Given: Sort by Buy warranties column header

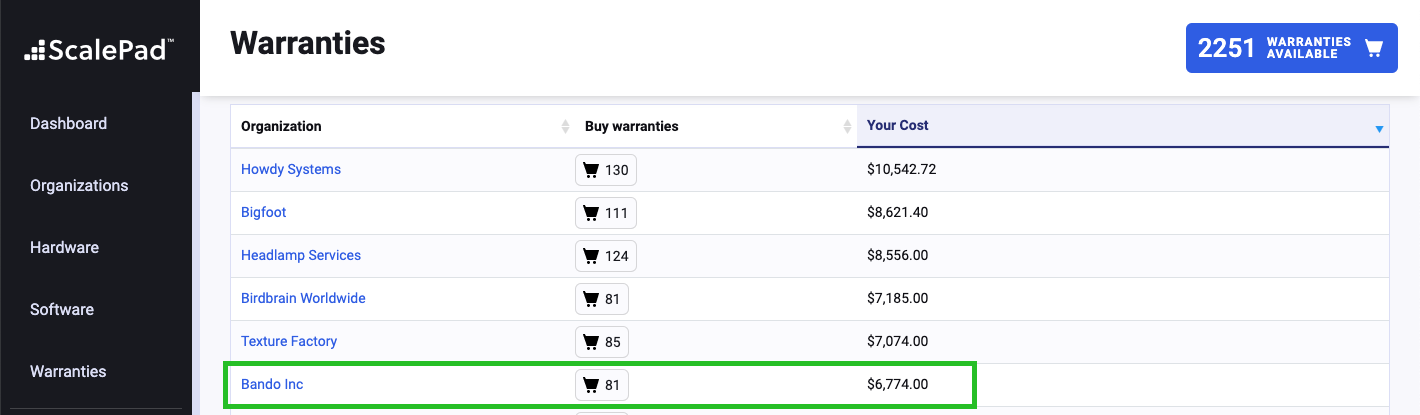Looking at the screenshot, I should click(x=716, y=126).
